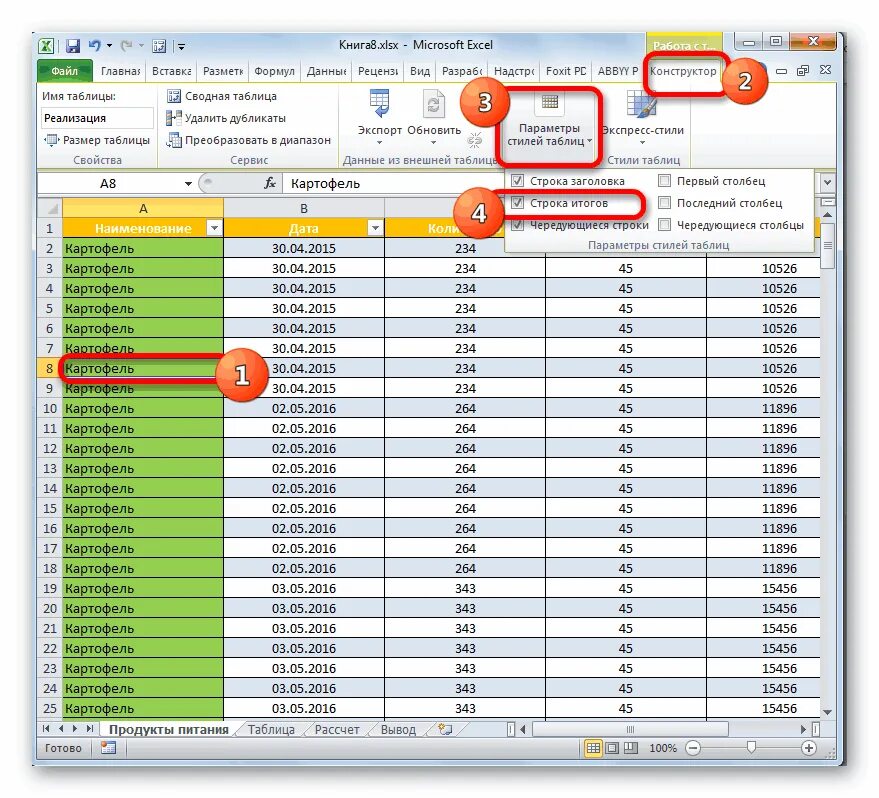Viewport: 879px width, 798px height.
Task: Open the Файл tab
Action: tap(64, 71)
